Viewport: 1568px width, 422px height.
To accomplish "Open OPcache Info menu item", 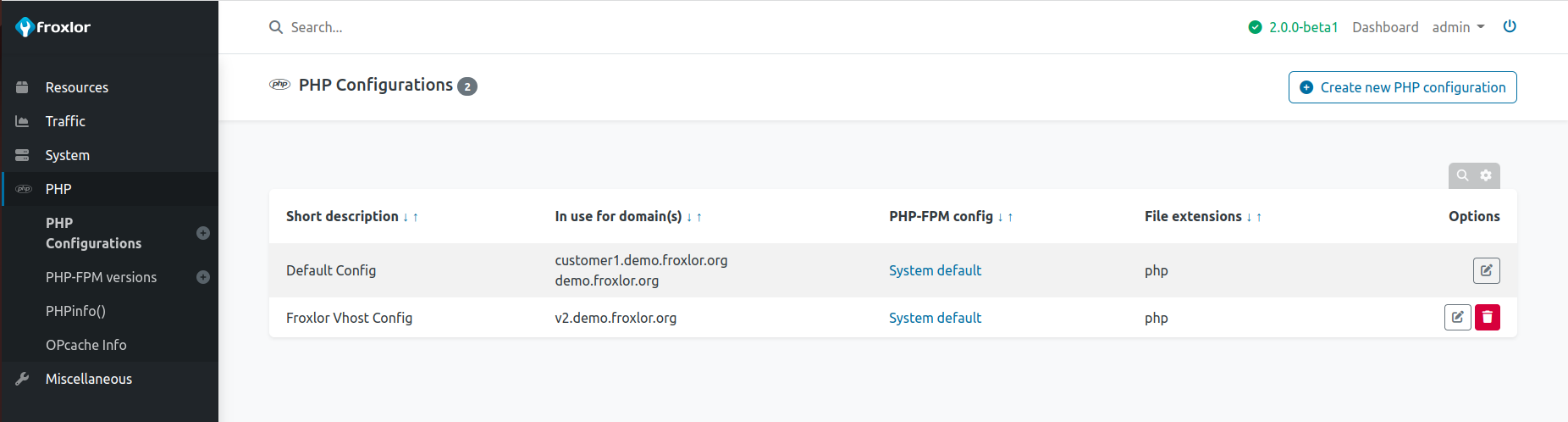I will tap(86, 345).
